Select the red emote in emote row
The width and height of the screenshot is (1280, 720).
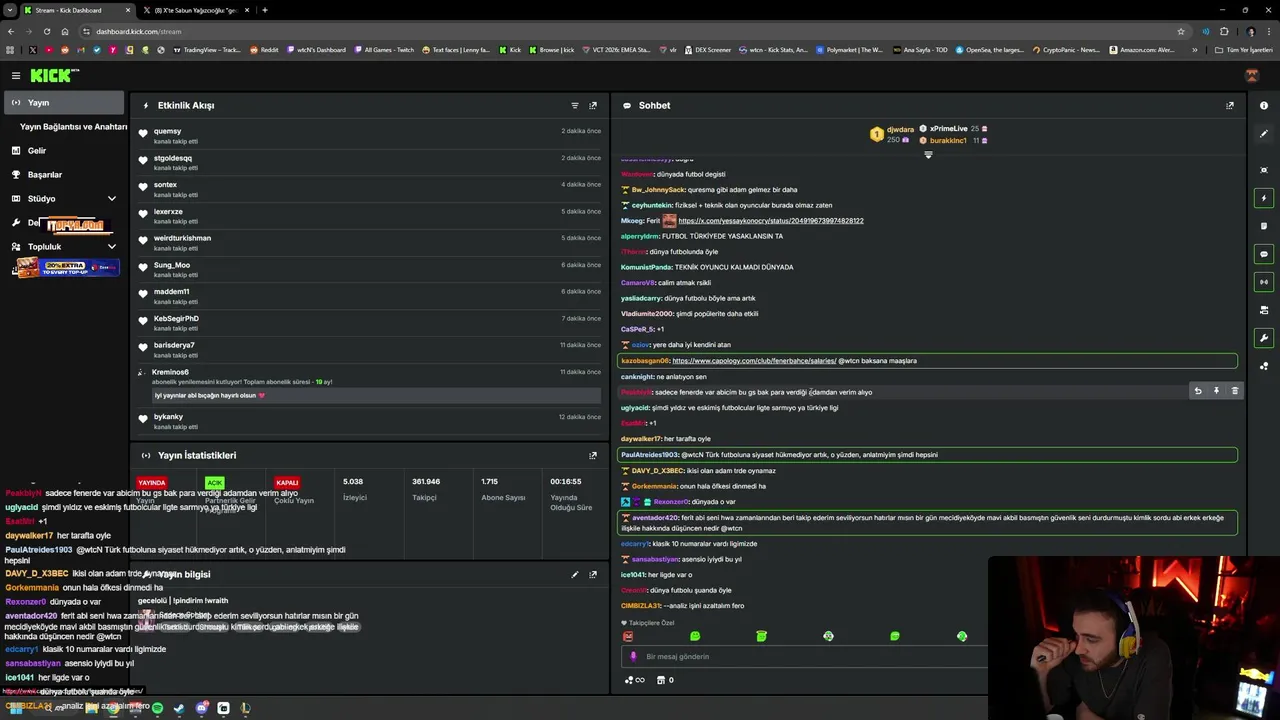[628, 636]
